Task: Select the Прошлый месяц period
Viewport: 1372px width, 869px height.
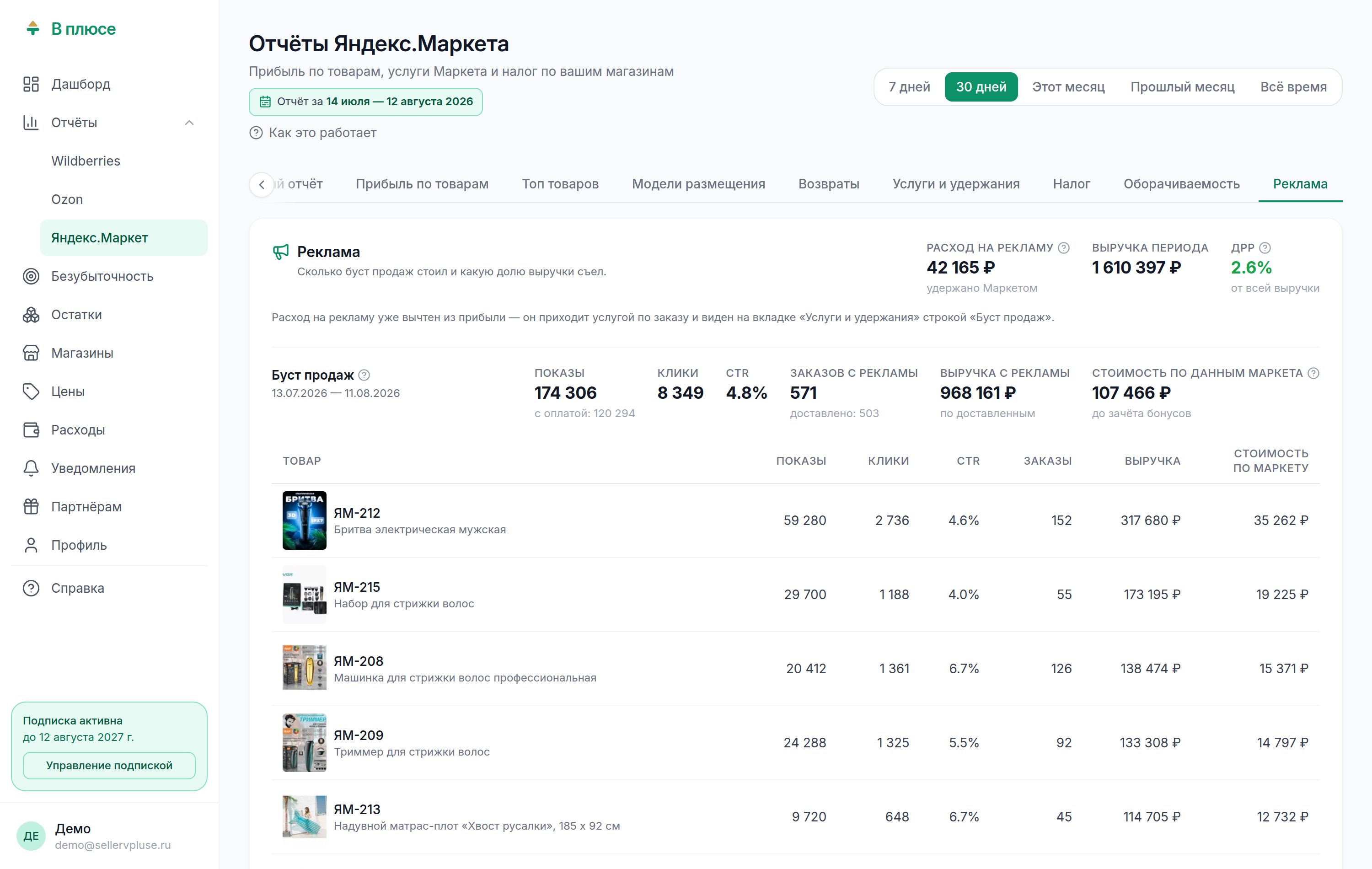Action: pyautogui.click(x=1182, y=87)
